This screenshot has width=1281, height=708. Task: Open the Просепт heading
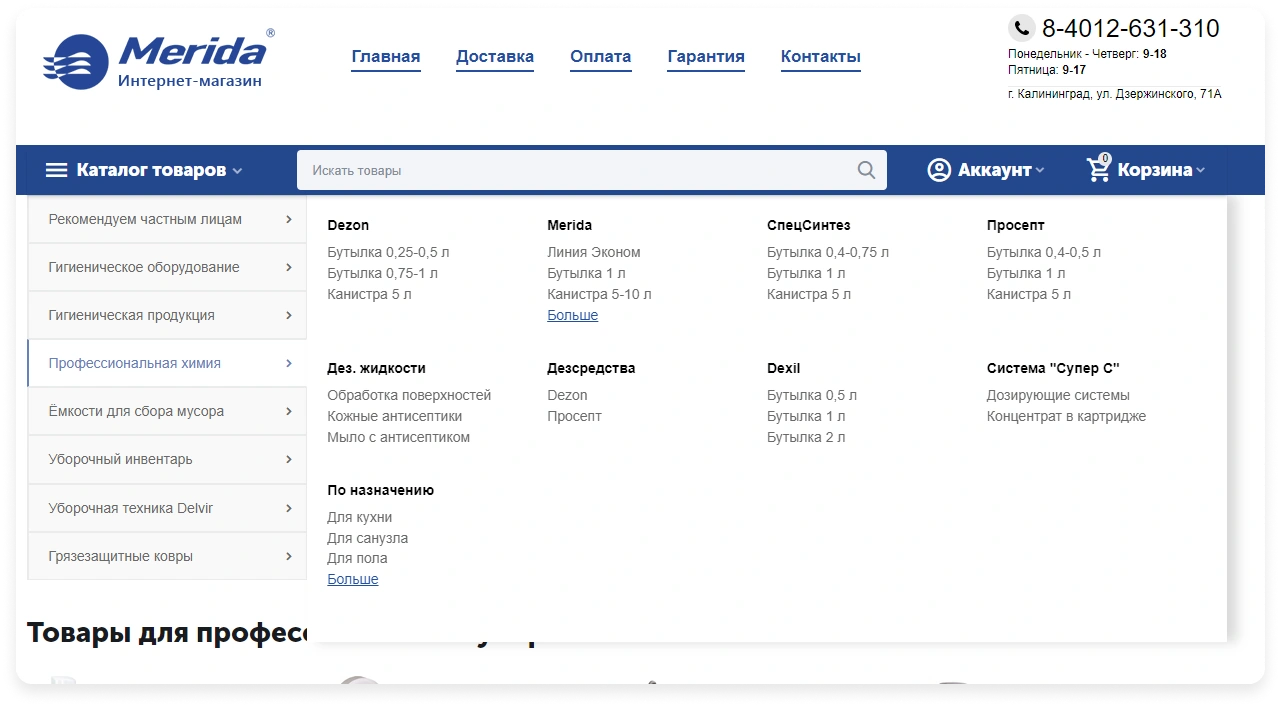pos(1016,225)
